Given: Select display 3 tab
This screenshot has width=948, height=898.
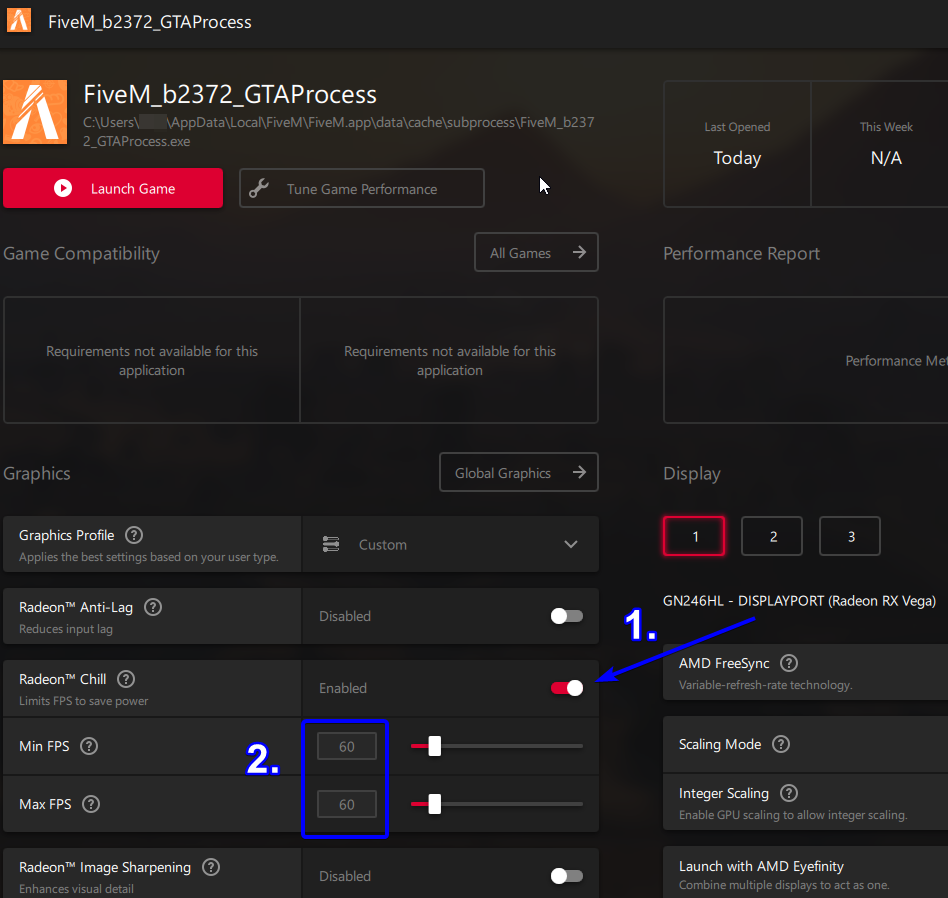Looking at the screenshot, I should pos(850,537).
